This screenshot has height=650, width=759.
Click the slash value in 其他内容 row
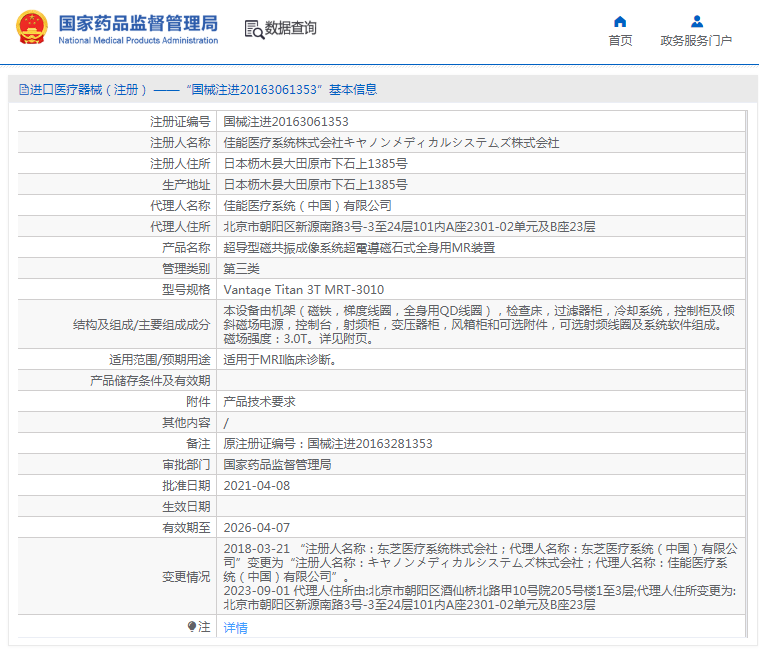[226, 423]
